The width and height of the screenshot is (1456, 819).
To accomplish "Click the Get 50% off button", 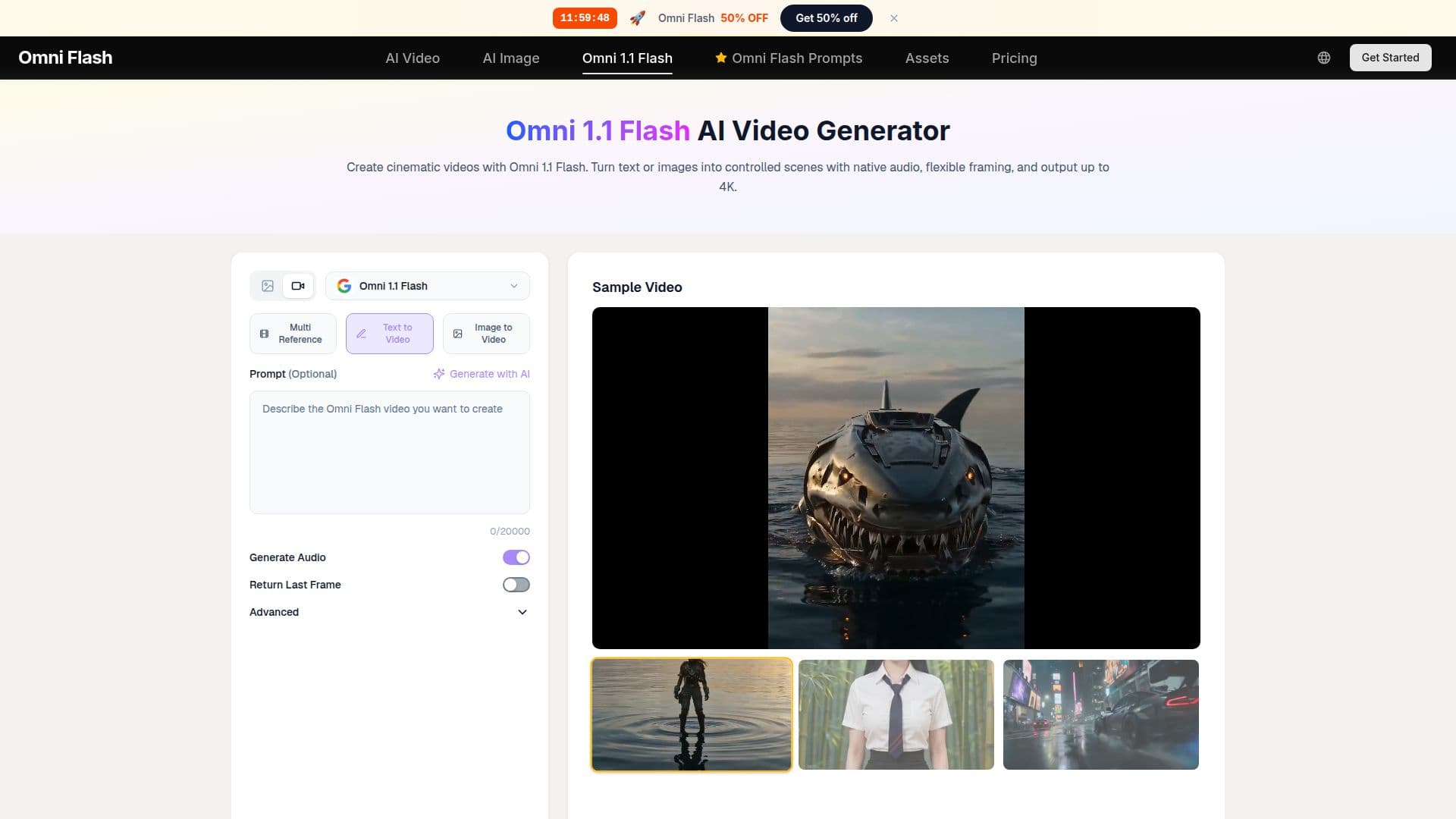I will pos(826,18).
